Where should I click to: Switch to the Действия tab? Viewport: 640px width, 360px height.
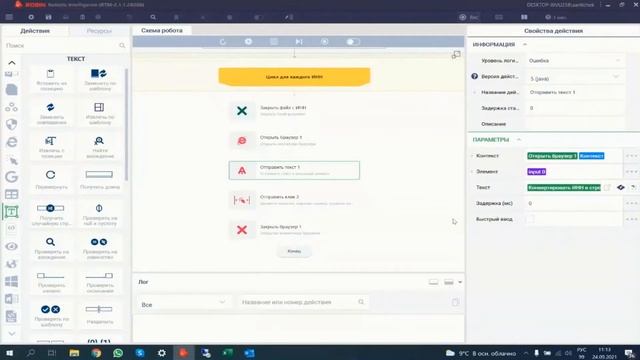35,31
